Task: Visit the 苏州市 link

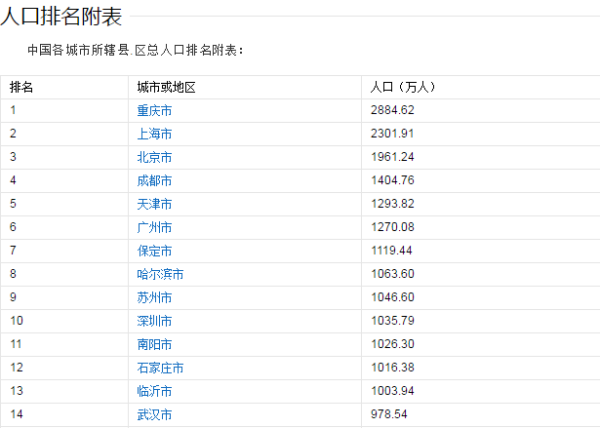Action: click(x=154, y=298)
